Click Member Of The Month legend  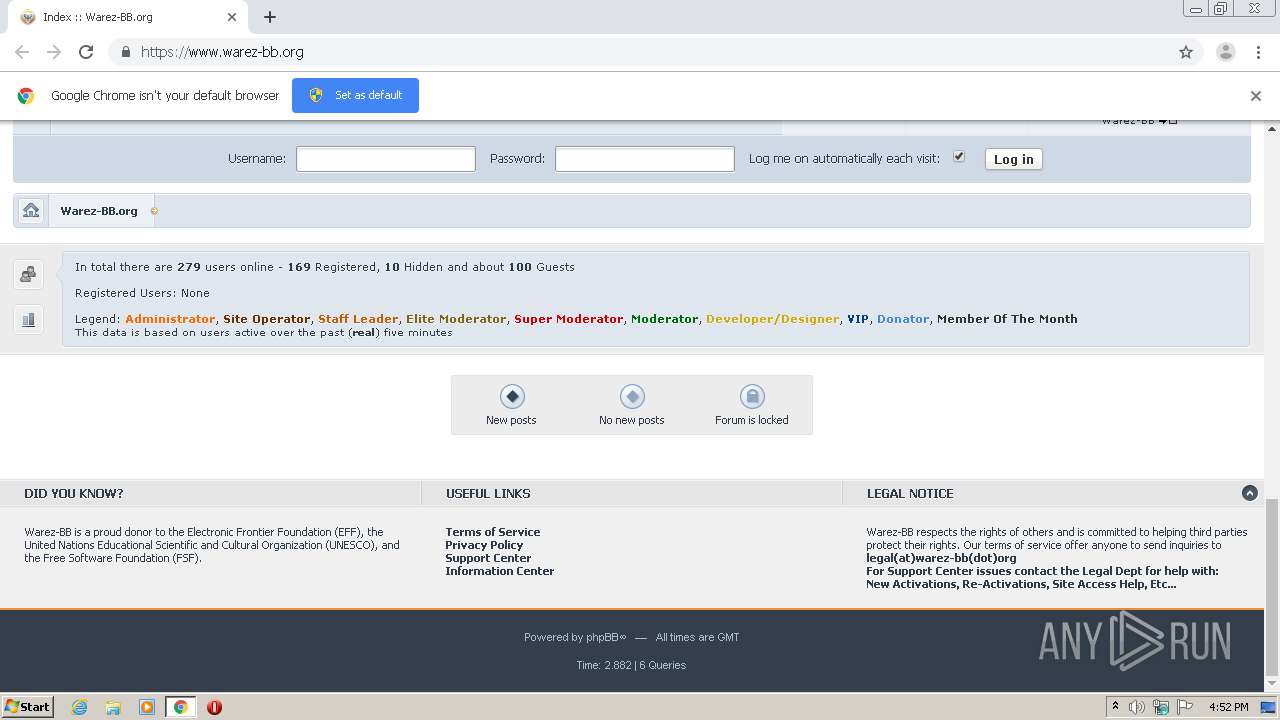(x=1007, y=319)
